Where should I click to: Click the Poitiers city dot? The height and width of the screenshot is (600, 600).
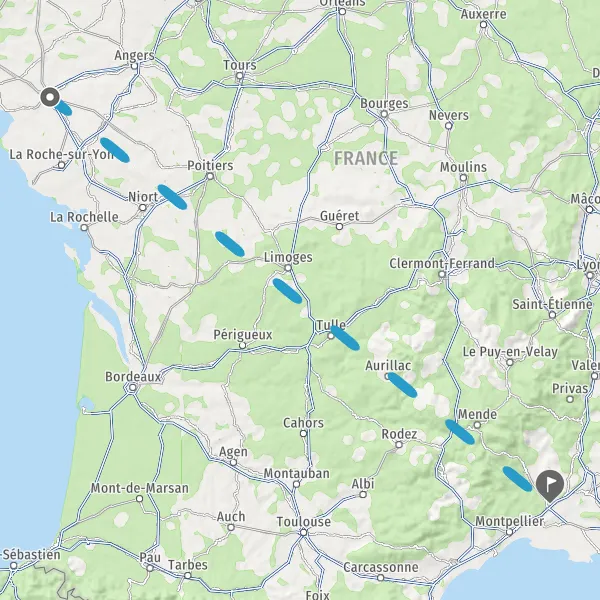(x=210, y=176)
